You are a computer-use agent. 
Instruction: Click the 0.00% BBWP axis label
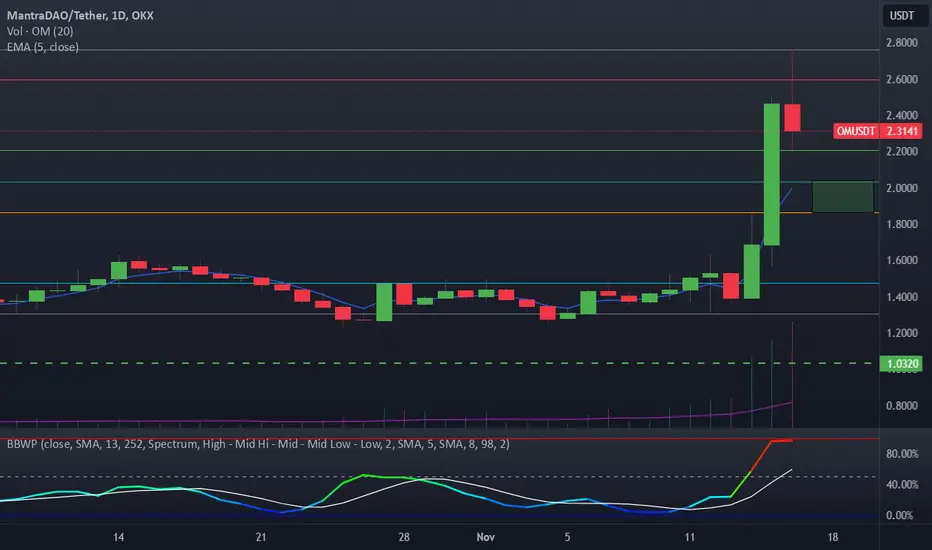(x=899, y=516)
